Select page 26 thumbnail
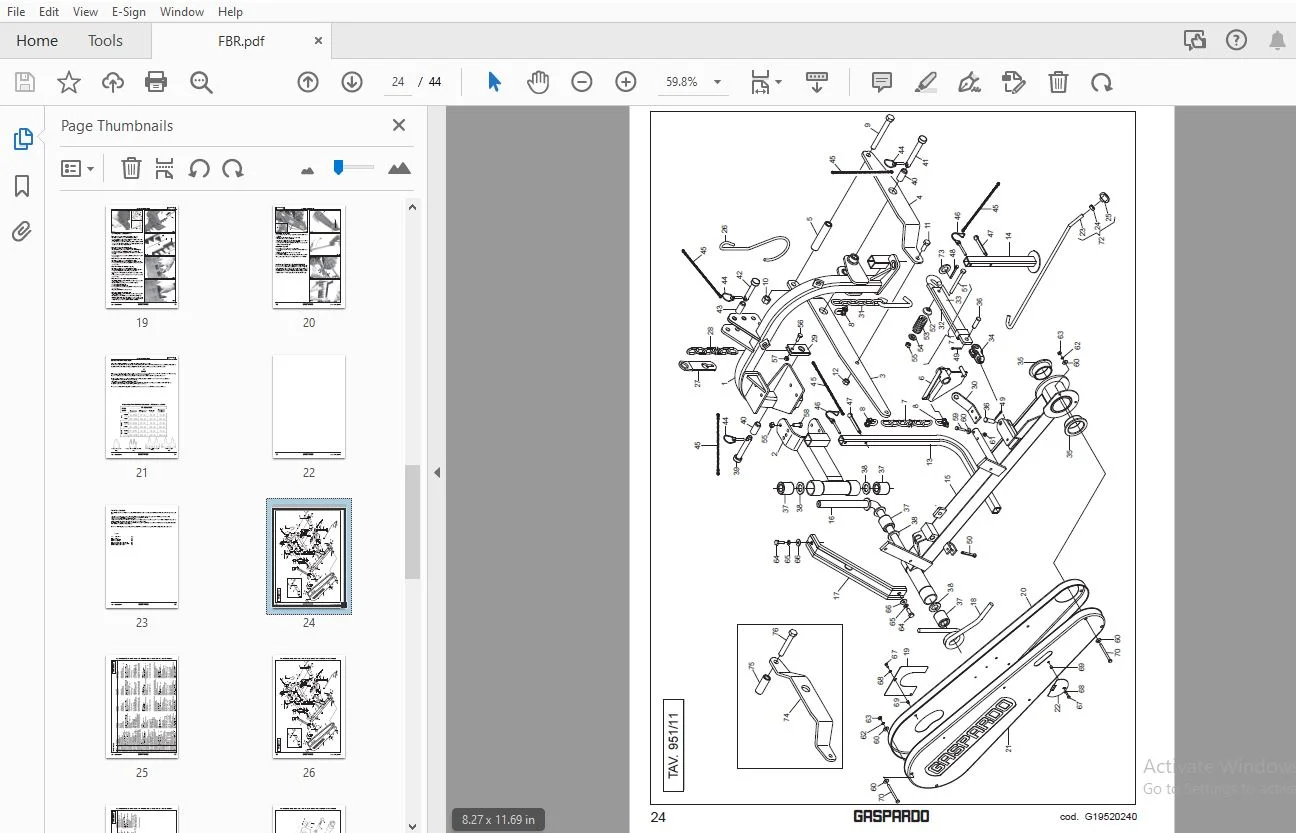The image size is (1296, 833). 309,707
